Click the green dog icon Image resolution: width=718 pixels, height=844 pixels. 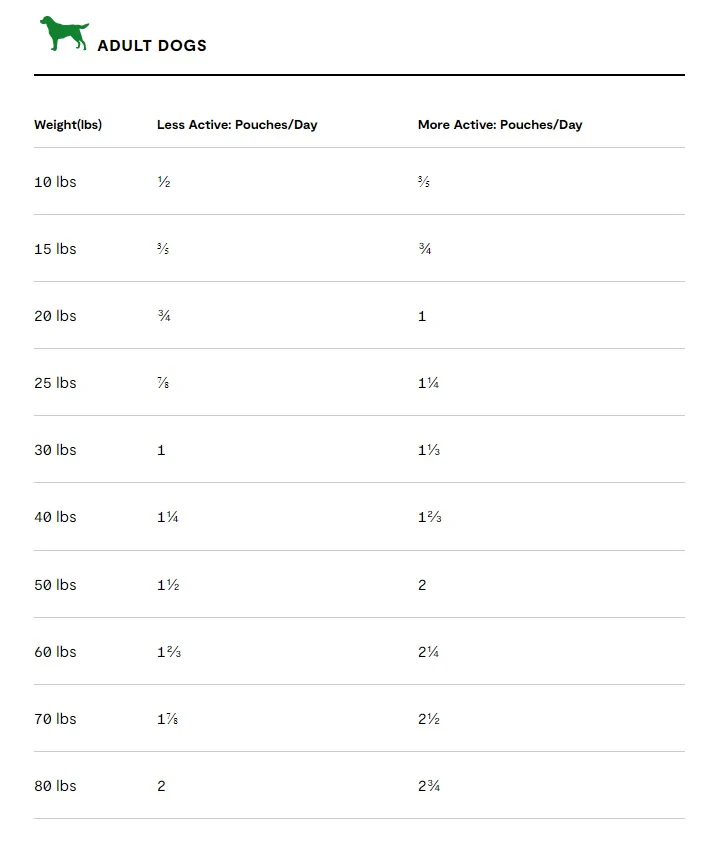(x=64, y=33)
